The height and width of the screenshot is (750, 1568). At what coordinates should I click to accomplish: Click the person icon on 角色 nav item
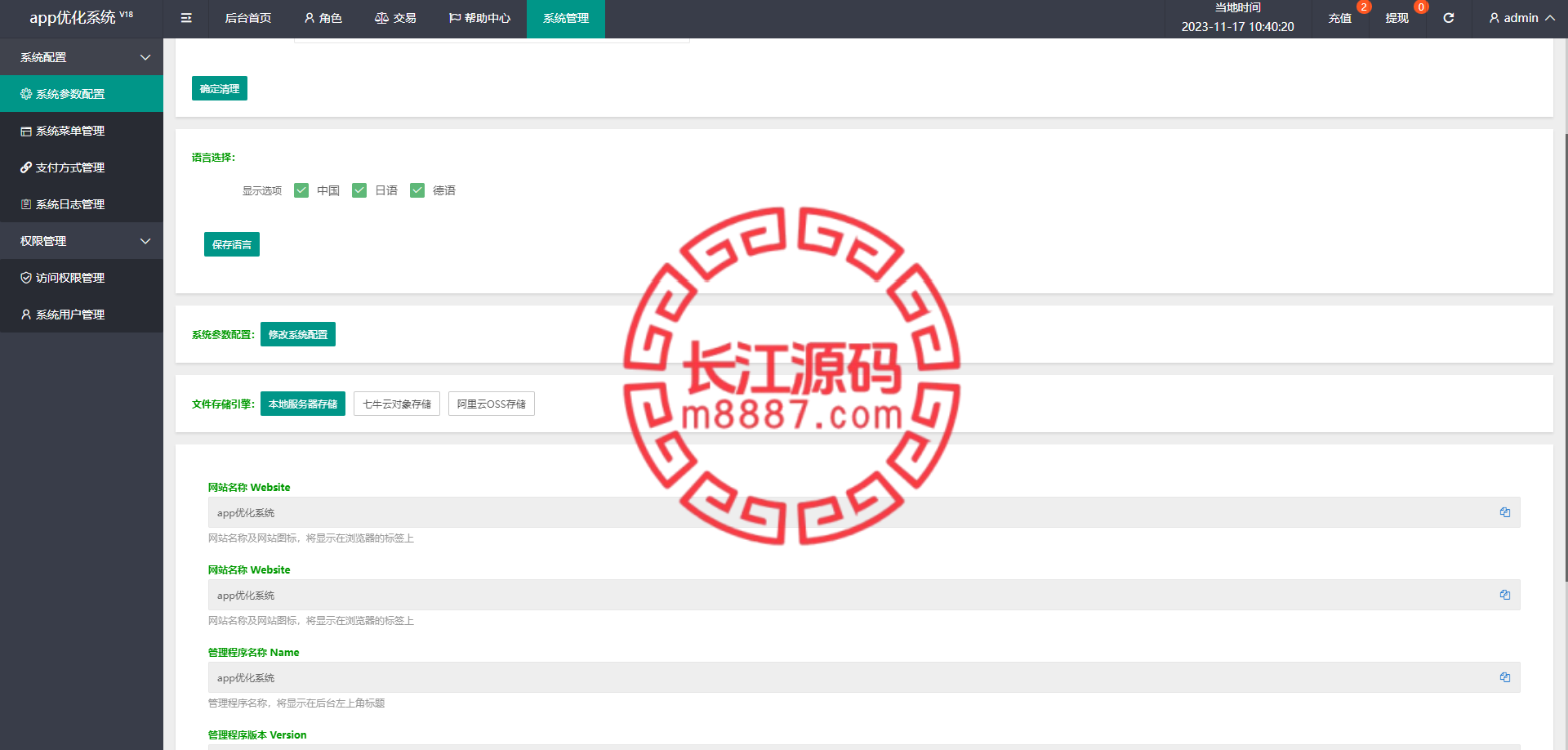point(310,18)
